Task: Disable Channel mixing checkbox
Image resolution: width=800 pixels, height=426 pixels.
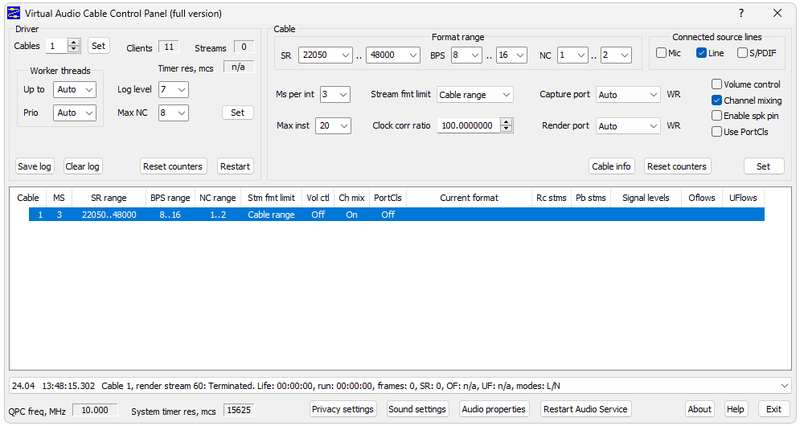Action: tap(717, 100)
